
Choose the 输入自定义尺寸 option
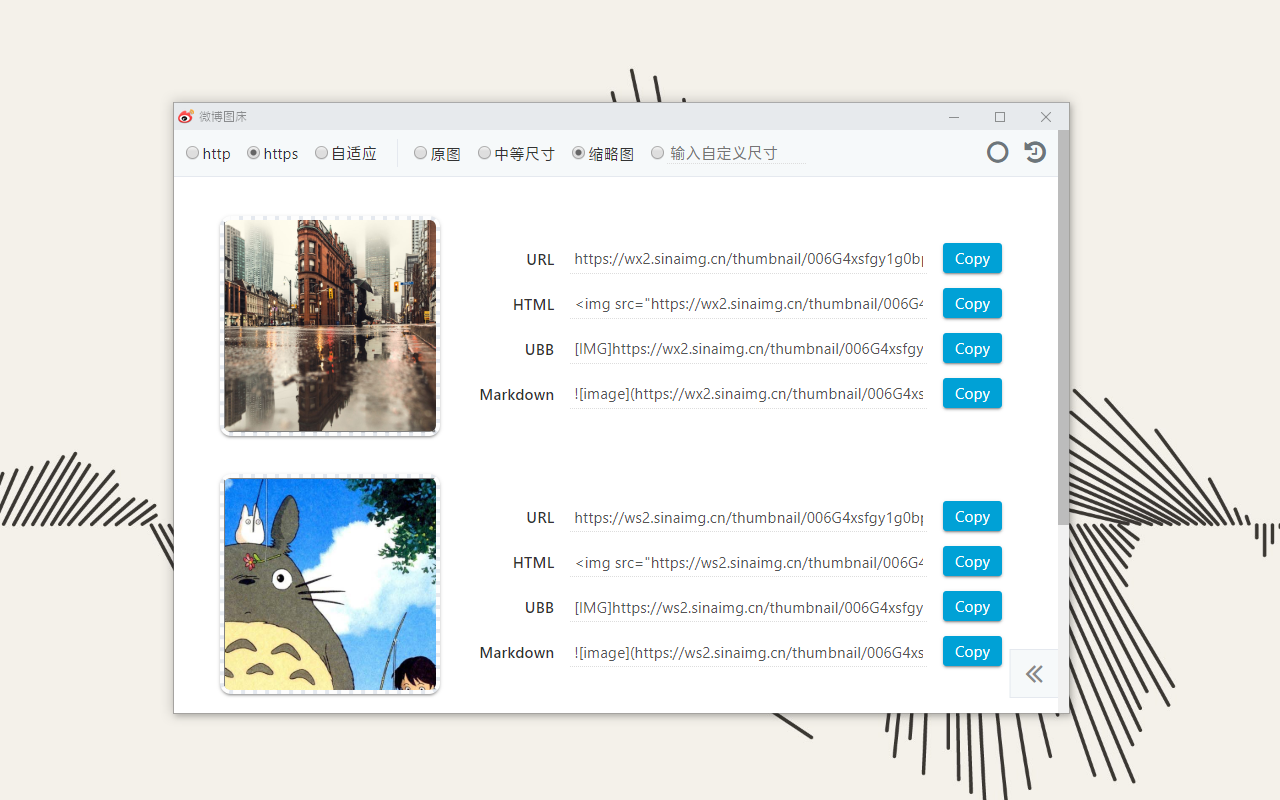[658, 153]
